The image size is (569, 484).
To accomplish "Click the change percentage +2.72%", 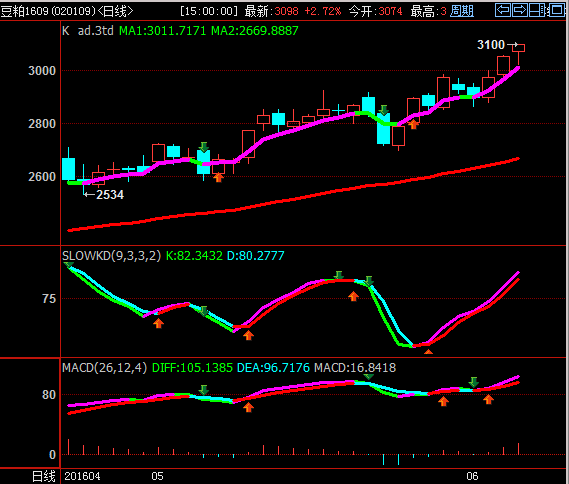I will 323,11.
